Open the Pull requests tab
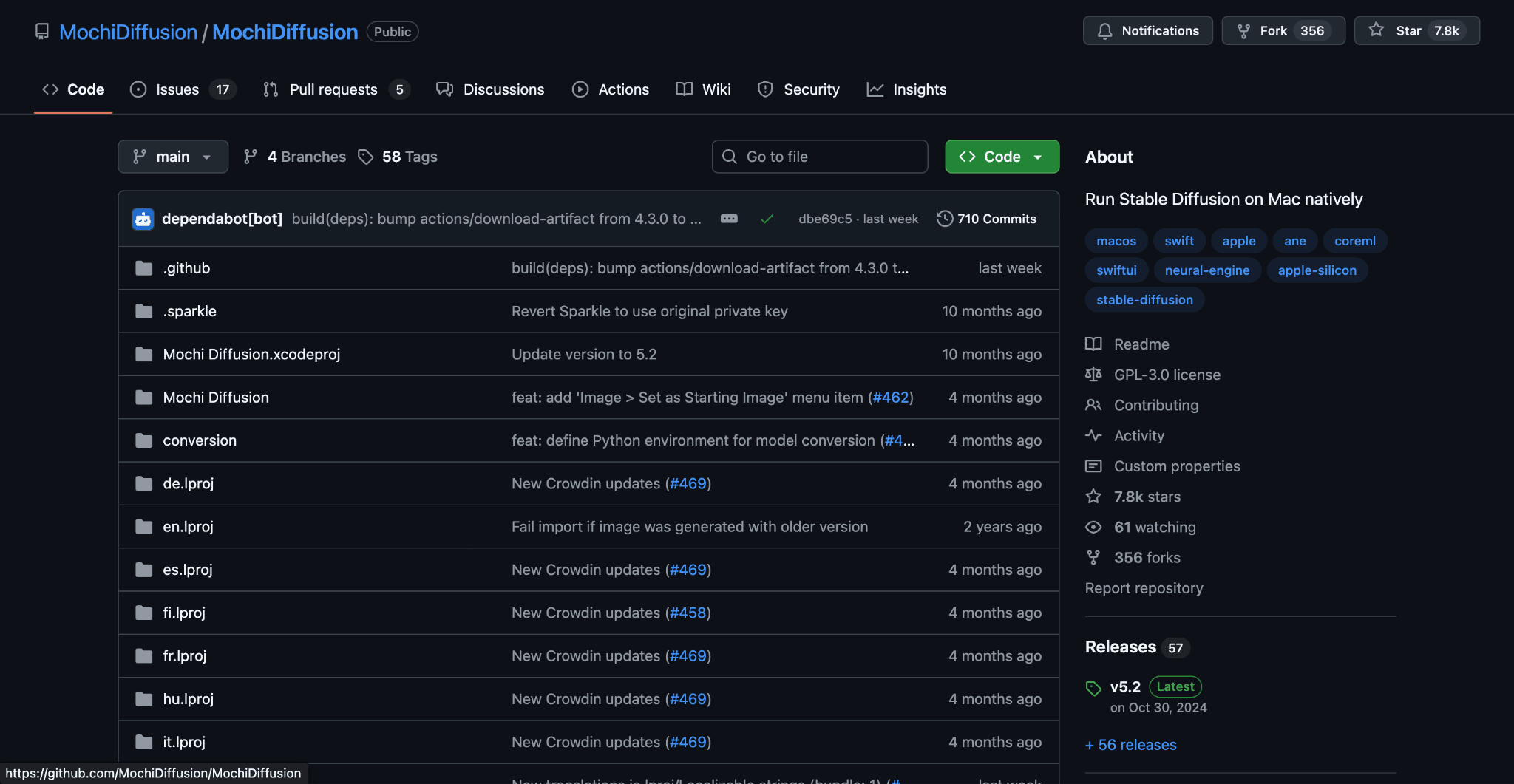The width and height of the screenshot is (1514, 784). tap(335, 89)
